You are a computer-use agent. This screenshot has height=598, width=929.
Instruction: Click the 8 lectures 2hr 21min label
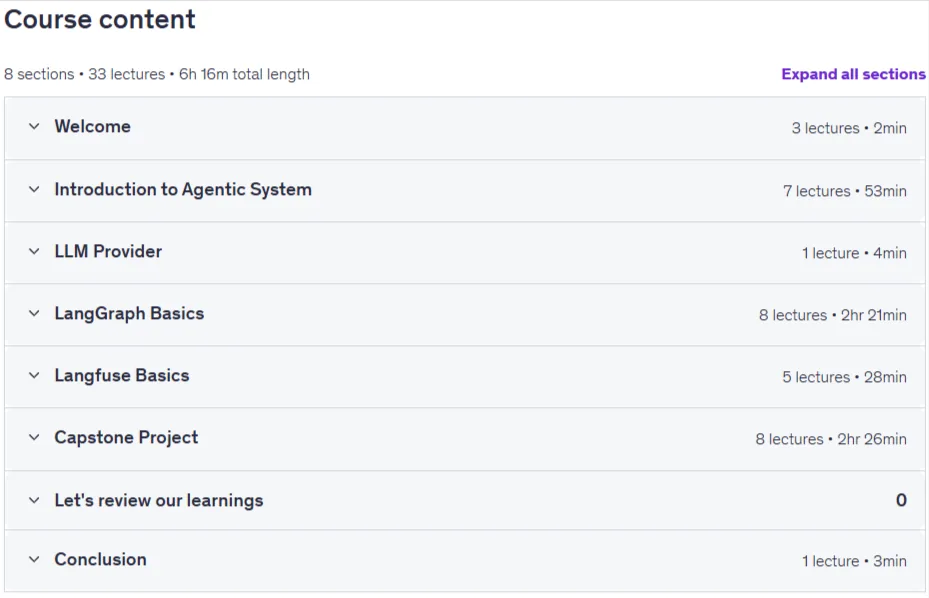click(x=832, y=315)
